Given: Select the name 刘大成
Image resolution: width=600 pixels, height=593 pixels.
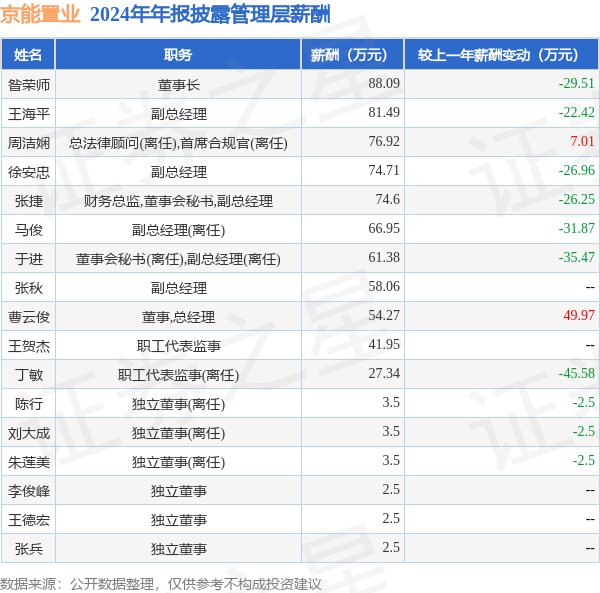Looking at the screenshot, I should pos(29,433).
